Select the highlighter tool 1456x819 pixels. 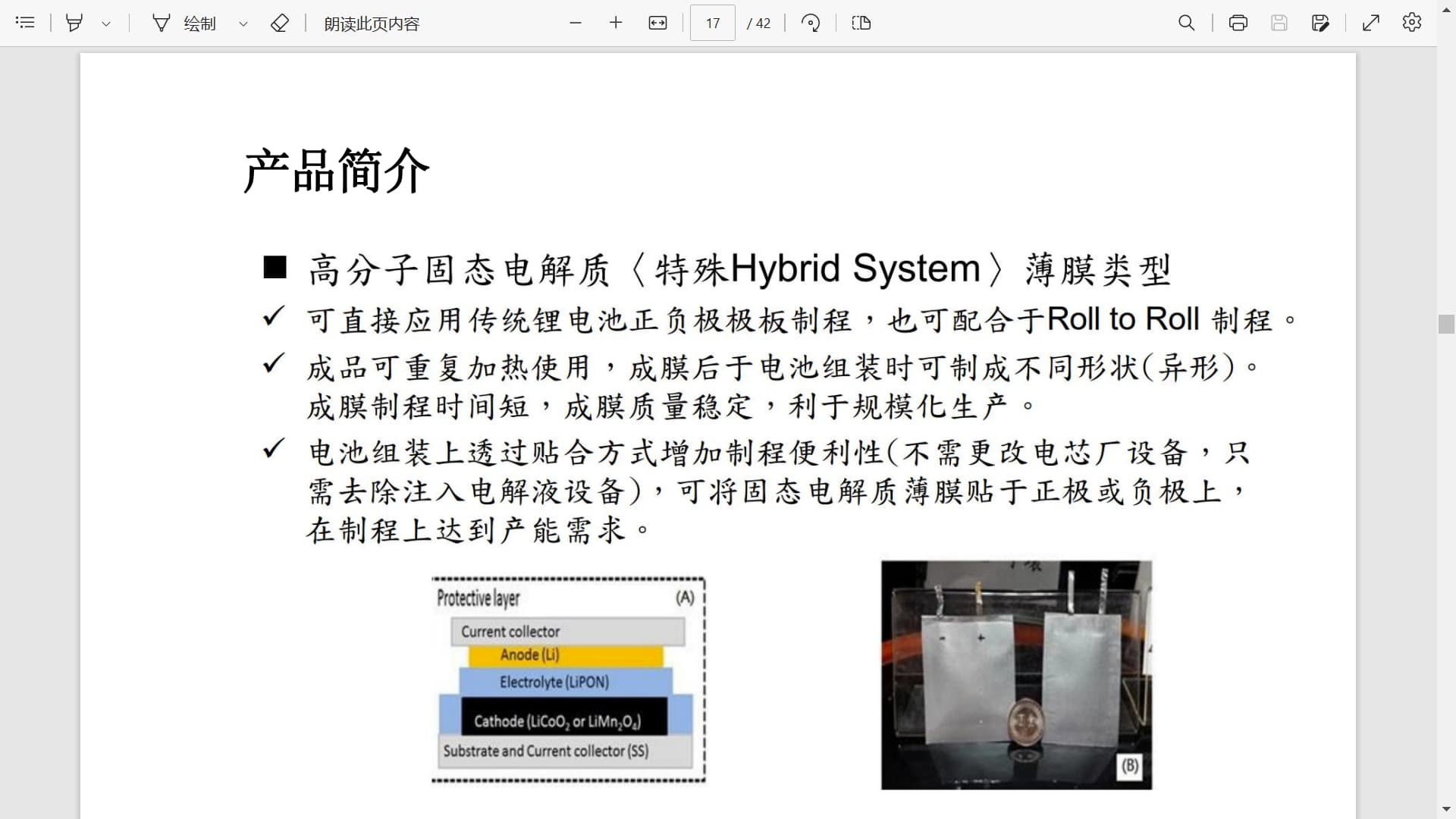74,23
